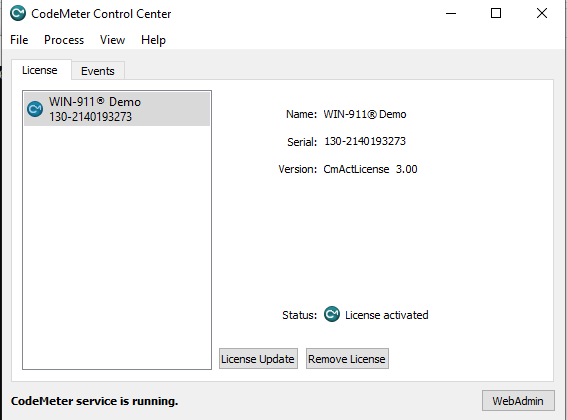
Task: Click the License activated status text
Action: tap(387, 315)
